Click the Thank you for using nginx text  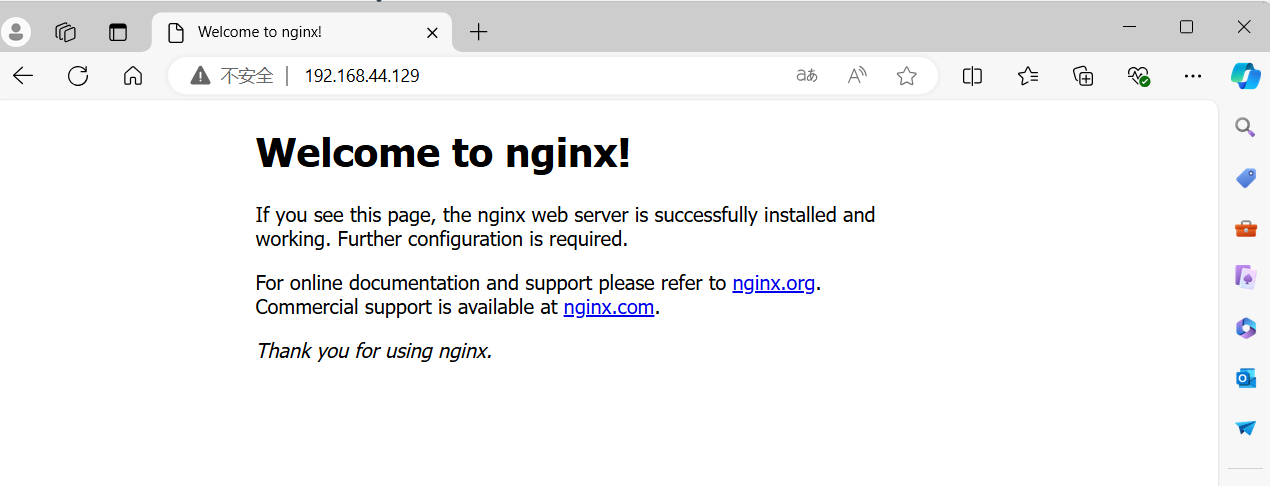point(374,351)
